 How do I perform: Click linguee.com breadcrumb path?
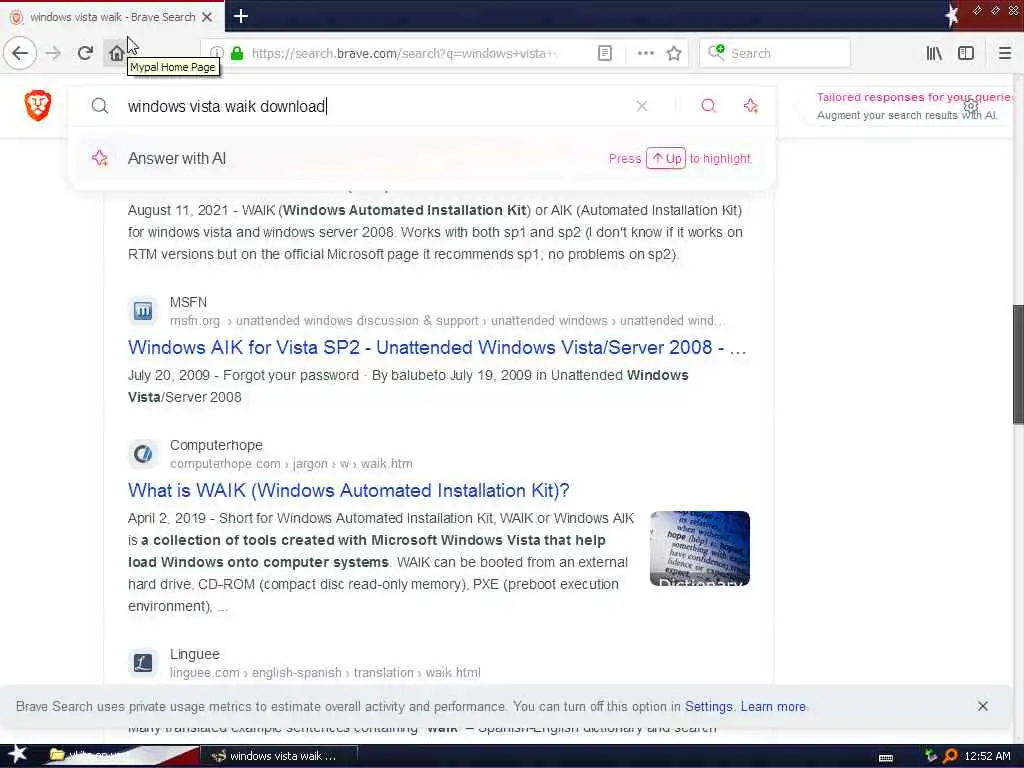[x=325, y=673]
